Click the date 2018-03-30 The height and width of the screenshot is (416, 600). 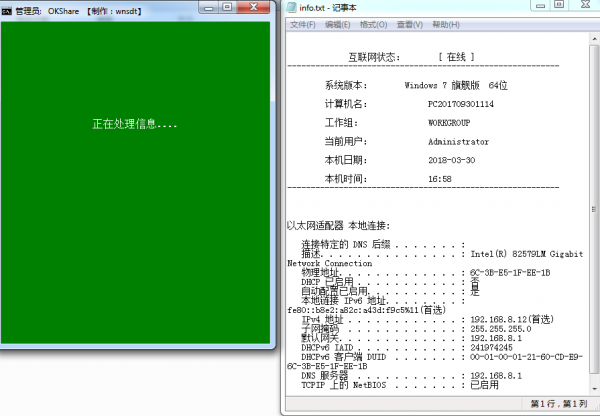(452, 160)
